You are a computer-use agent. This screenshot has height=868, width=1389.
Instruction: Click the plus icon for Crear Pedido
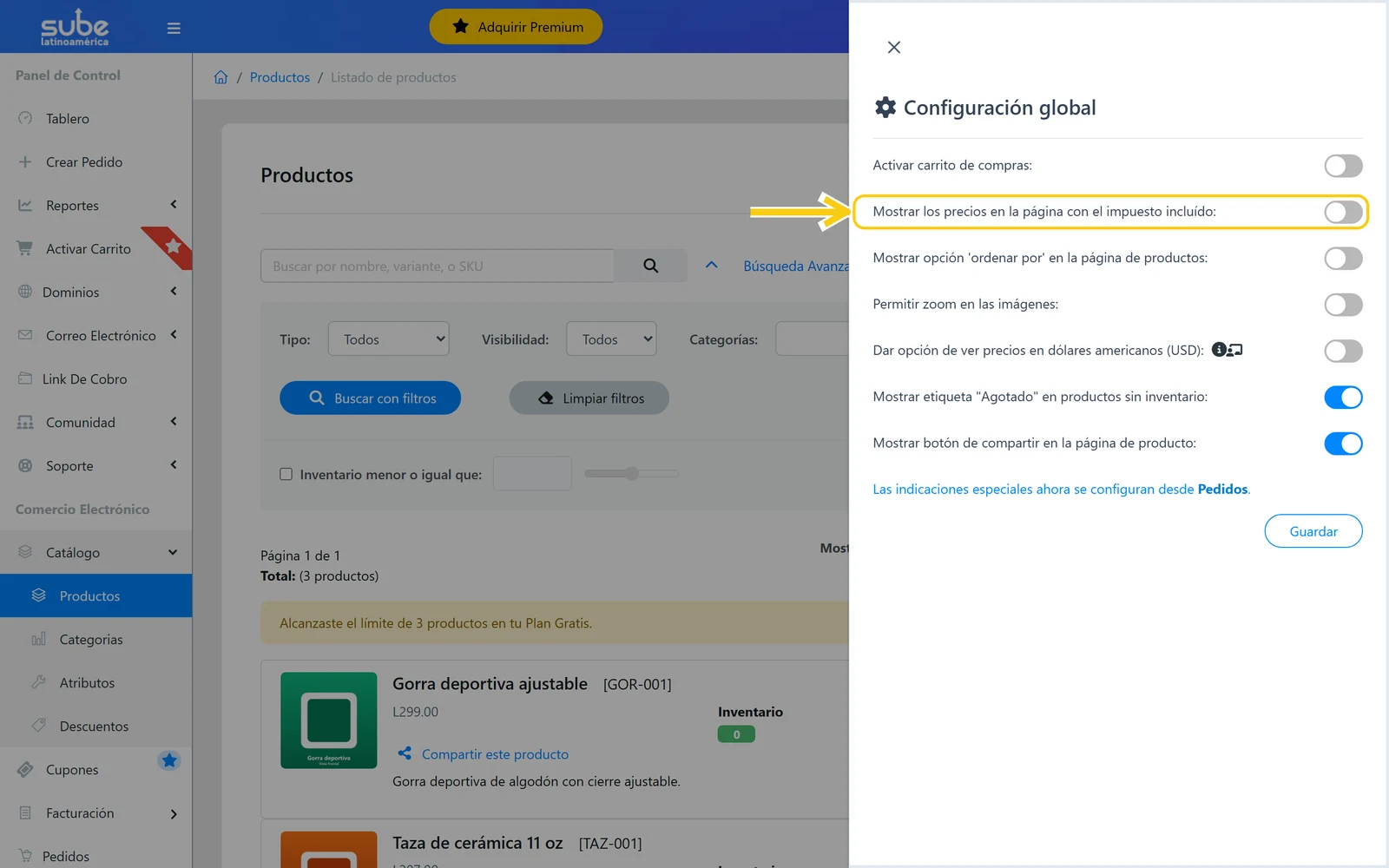(25, 161)
